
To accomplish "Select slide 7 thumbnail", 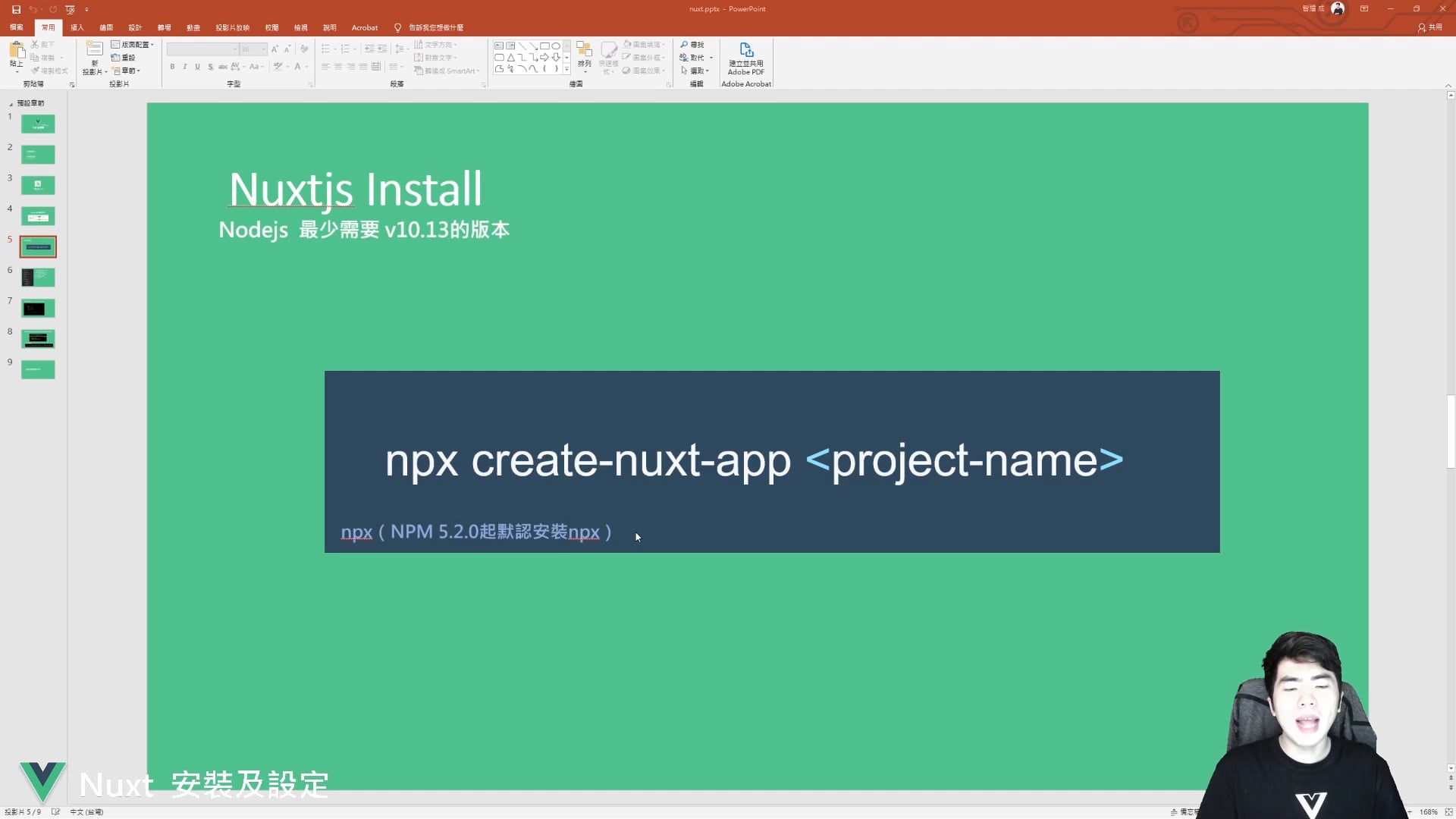I will click(38, 309).
